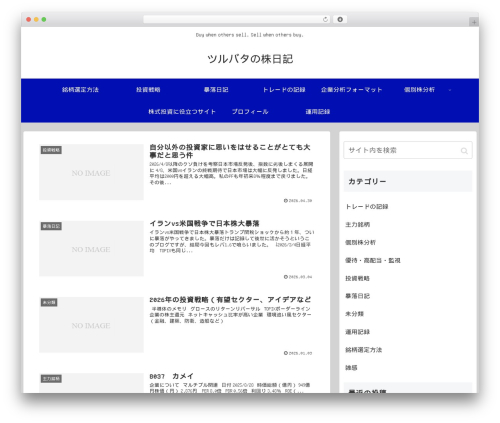Open the article 2026年の投資戦略

pos(230,300)
